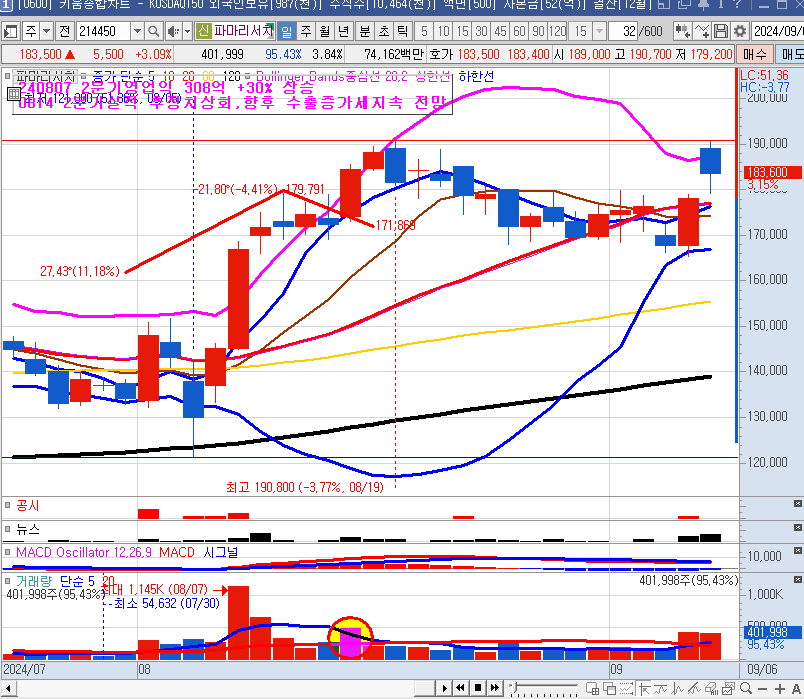
Task: Click the bar count field showing 32
Action: [x=624, y=31]
